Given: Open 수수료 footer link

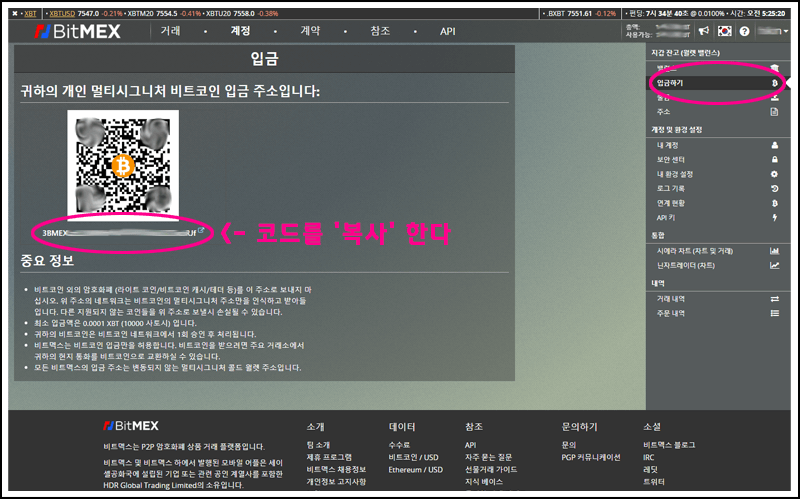Looking at the screenshot, I should coord(399,445).
